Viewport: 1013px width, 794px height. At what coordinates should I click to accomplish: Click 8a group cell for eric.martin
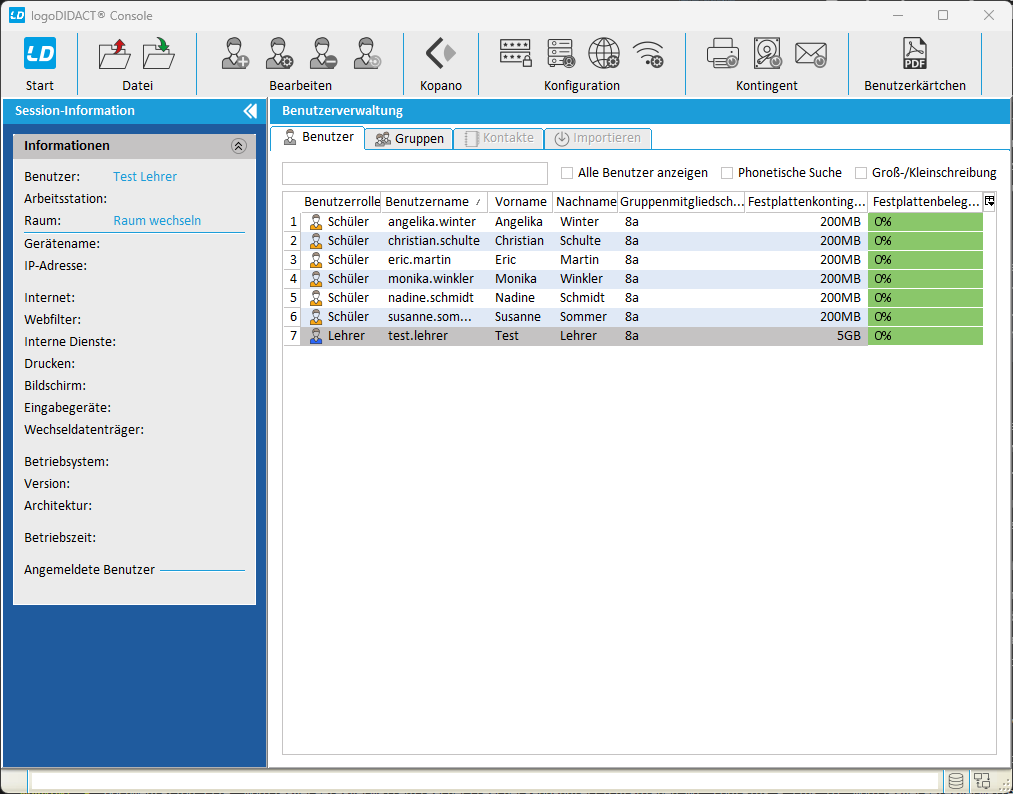[x=682, y=260]
